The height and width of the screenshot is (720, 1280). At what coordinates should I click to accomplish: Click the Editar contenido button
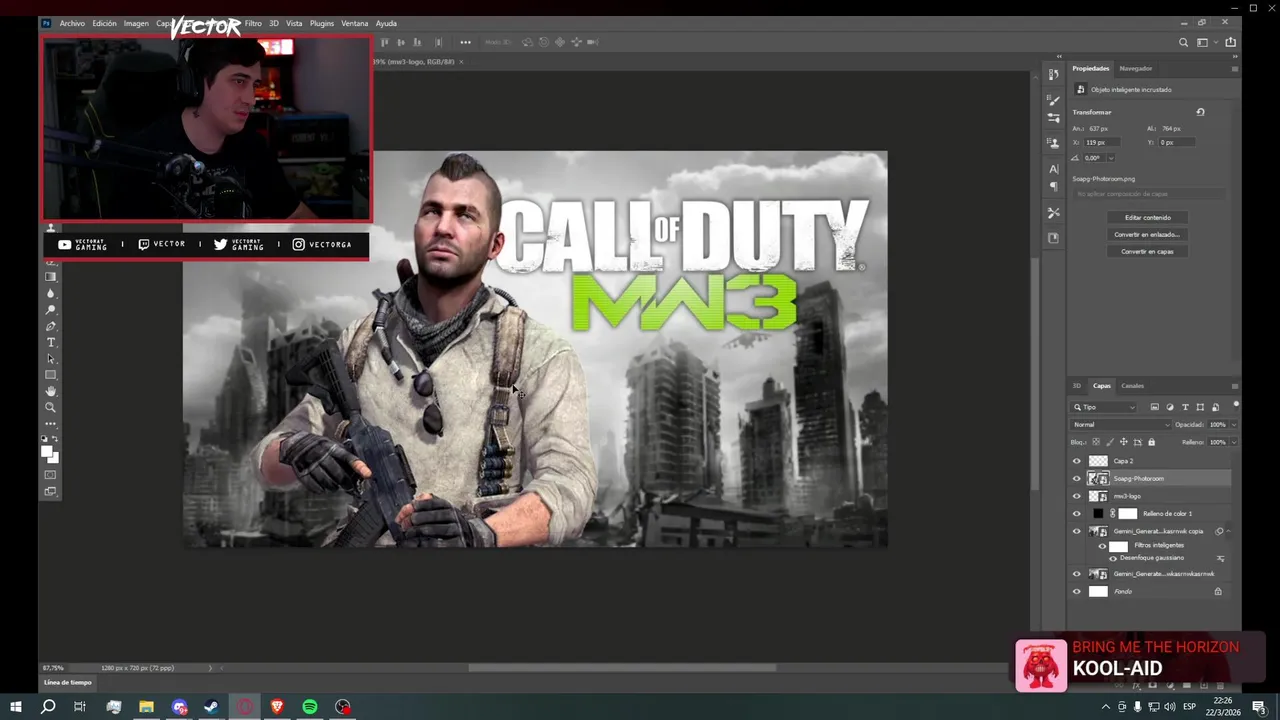pos(1147,217)
